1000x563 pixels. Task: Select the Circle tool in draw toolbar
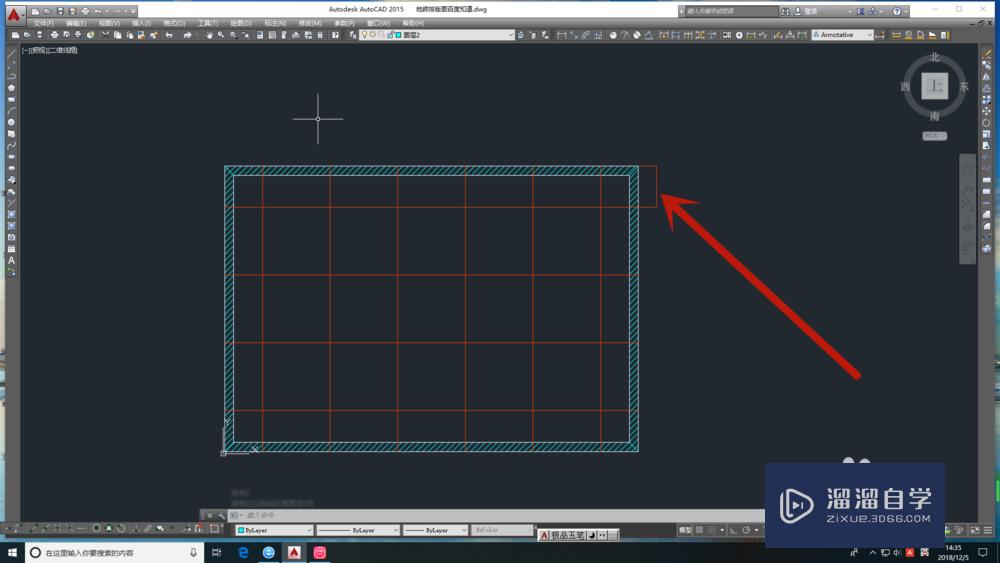[11, 122]
